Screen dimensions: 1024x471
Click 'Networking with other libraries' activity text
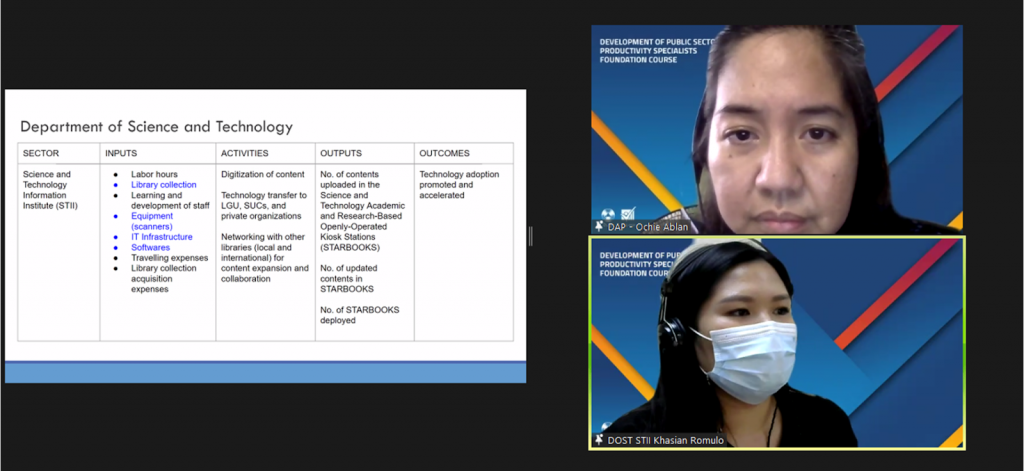(264, 258)
